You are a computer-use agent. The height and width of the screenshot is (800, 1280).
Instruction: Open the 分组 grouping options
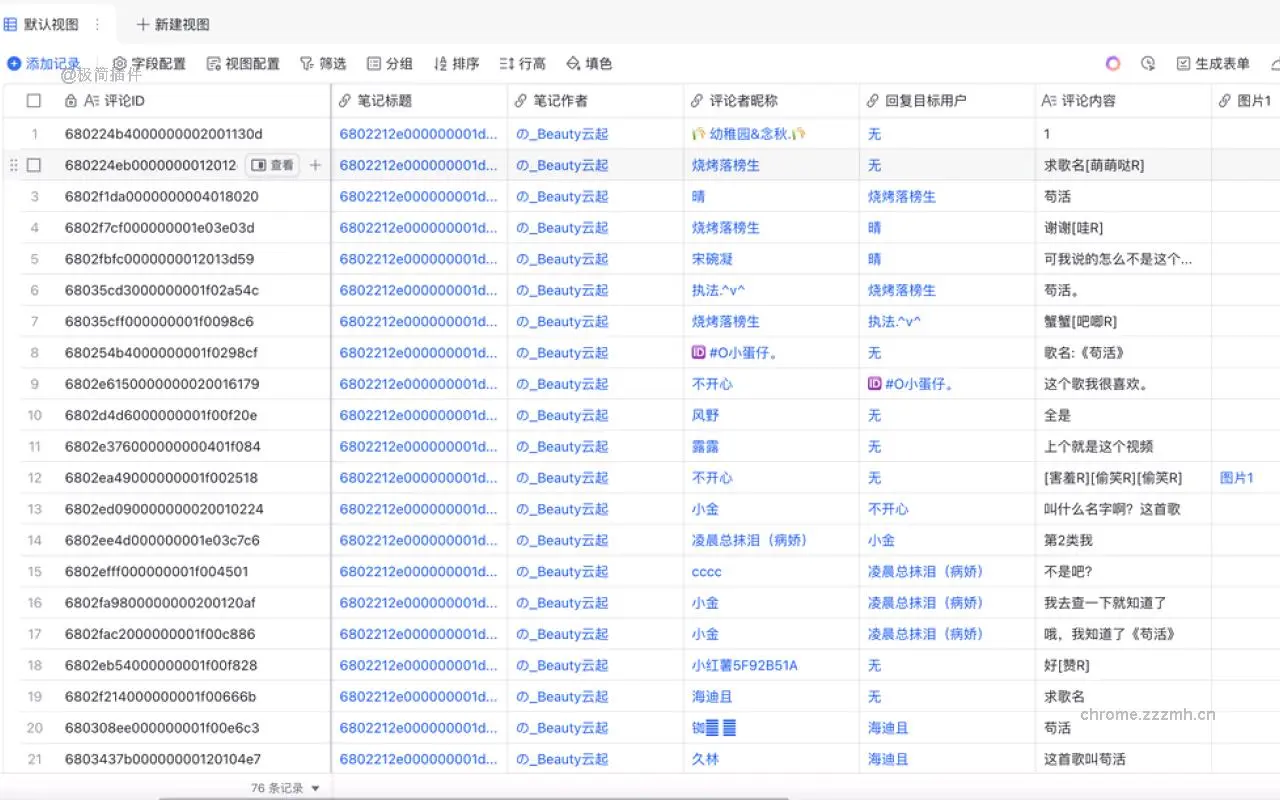(x=390, y=64)
